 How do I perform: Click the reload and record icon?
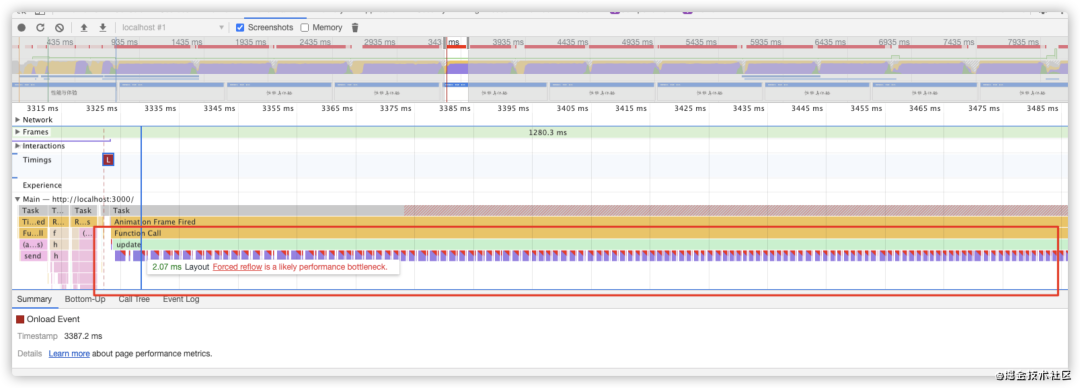click(41, 28)
